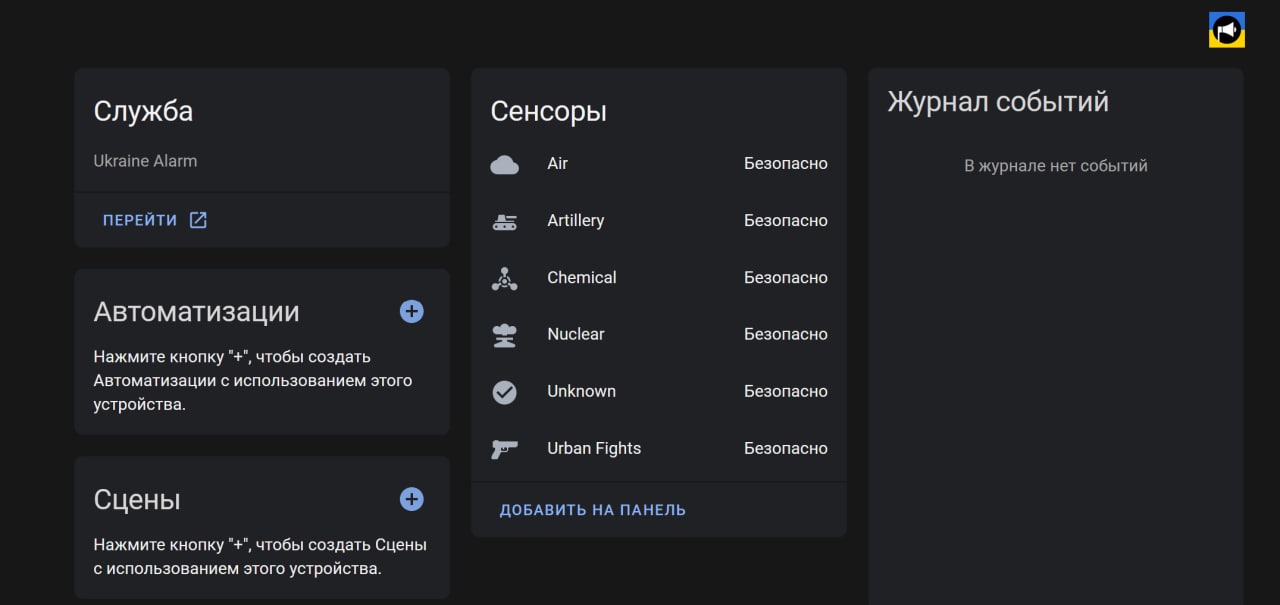The image size is (1280, 605).
Task: Click the Unknown sensor checkmark icon
Action: click(505, 392)
